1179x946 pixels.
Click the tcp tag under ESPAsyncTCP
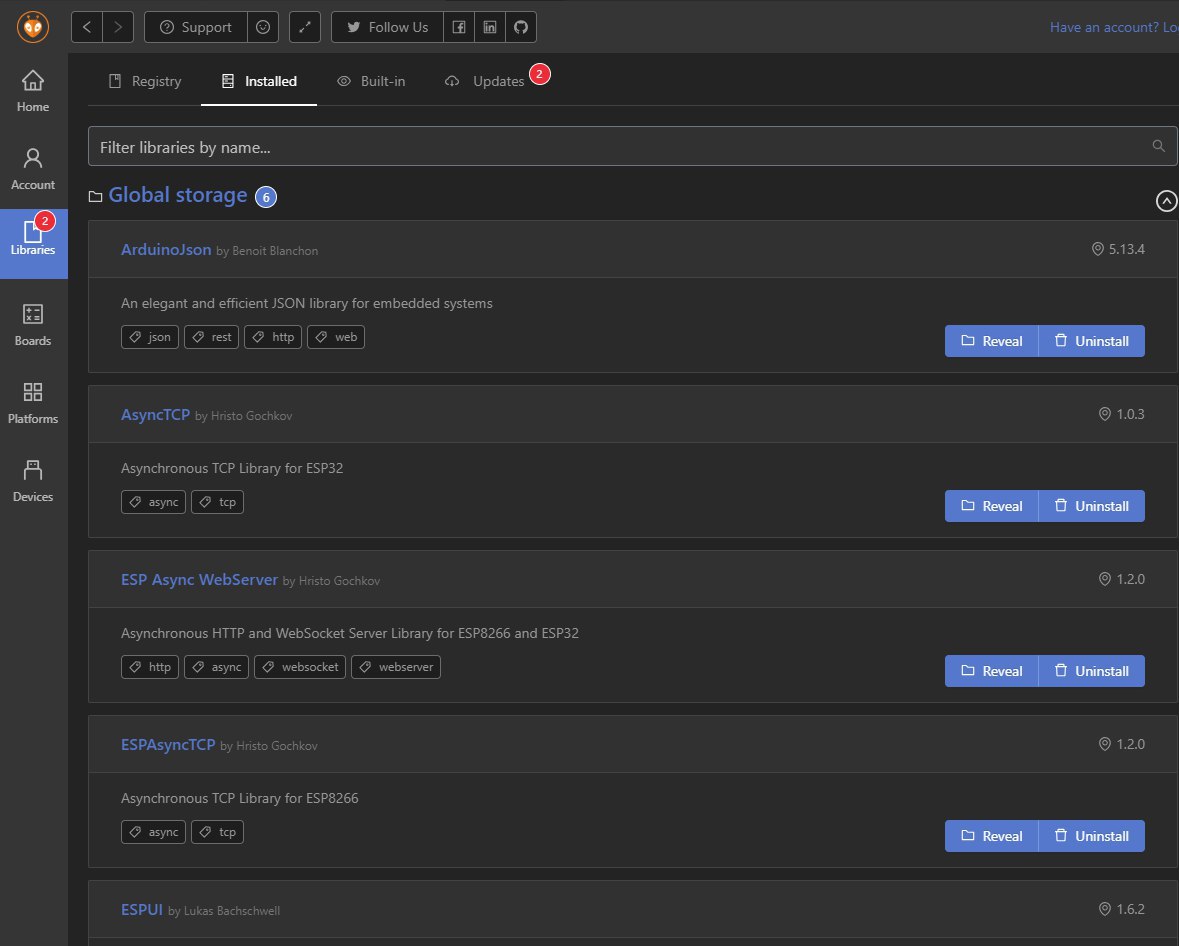[x=217, y=832]
